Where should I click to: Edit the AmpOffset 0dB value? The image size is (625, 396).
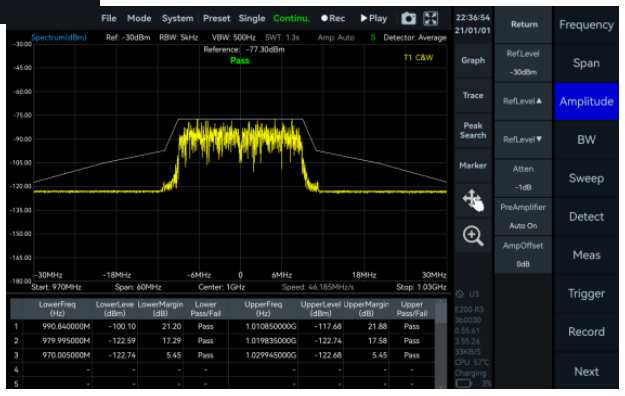523,255
